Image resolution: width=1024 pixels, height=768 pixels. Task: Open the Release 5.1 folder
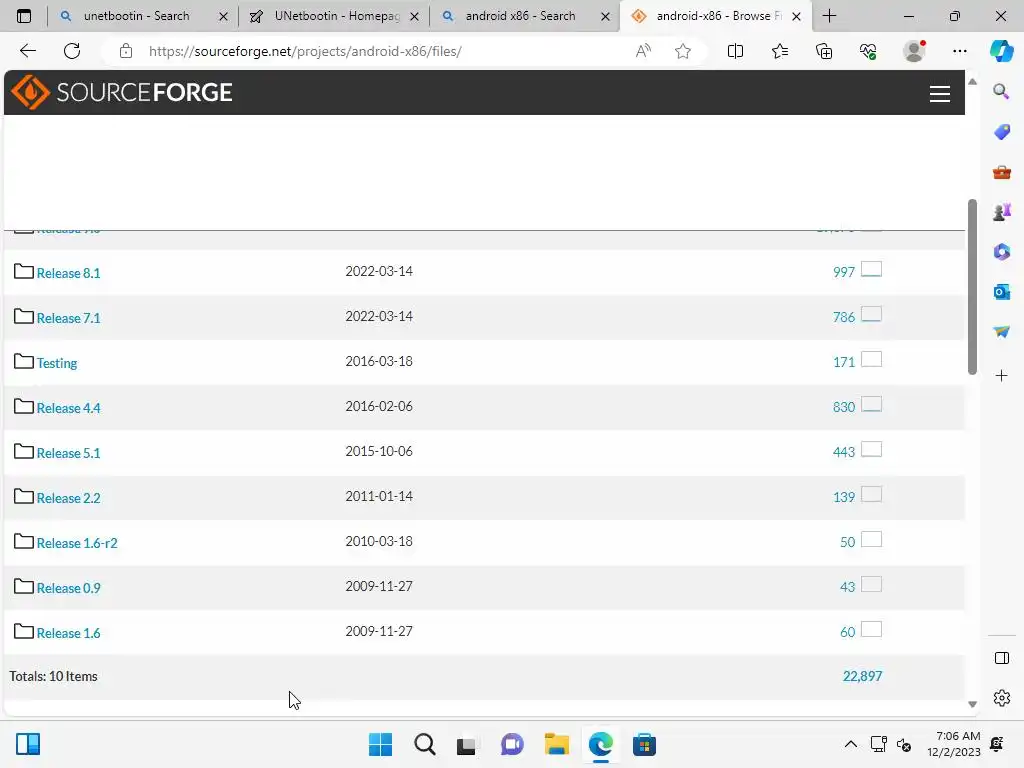[x=68, y=453]
